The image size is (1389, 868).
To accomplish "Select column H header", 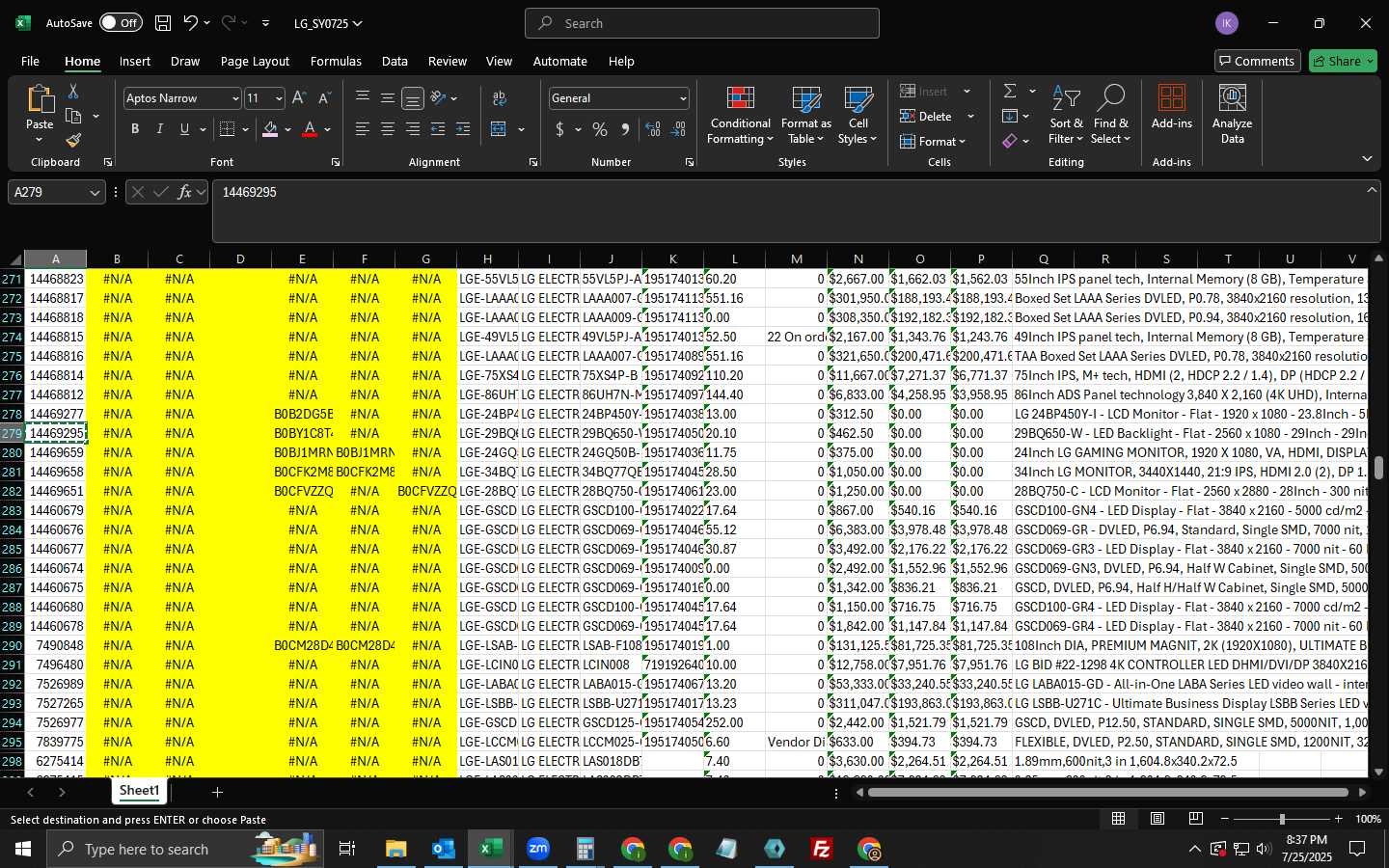I will 488,258.
